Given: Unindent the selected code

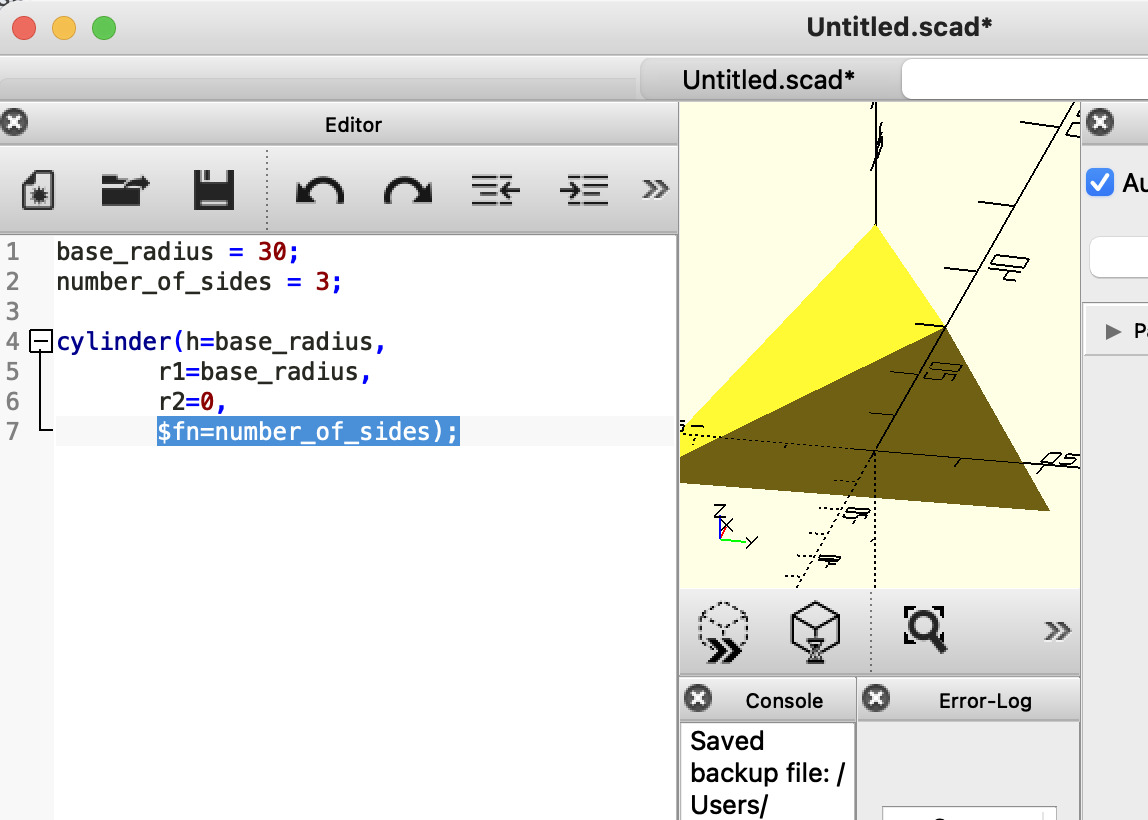Looking at the screenshot, I should pyautogui.click(x=496, y=190).
